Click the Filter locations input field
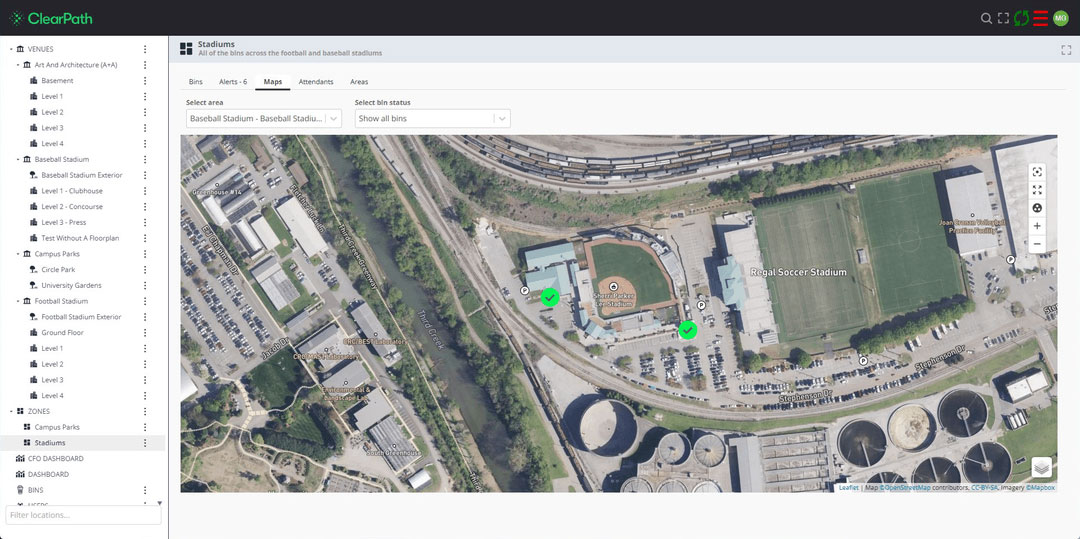 83,515
